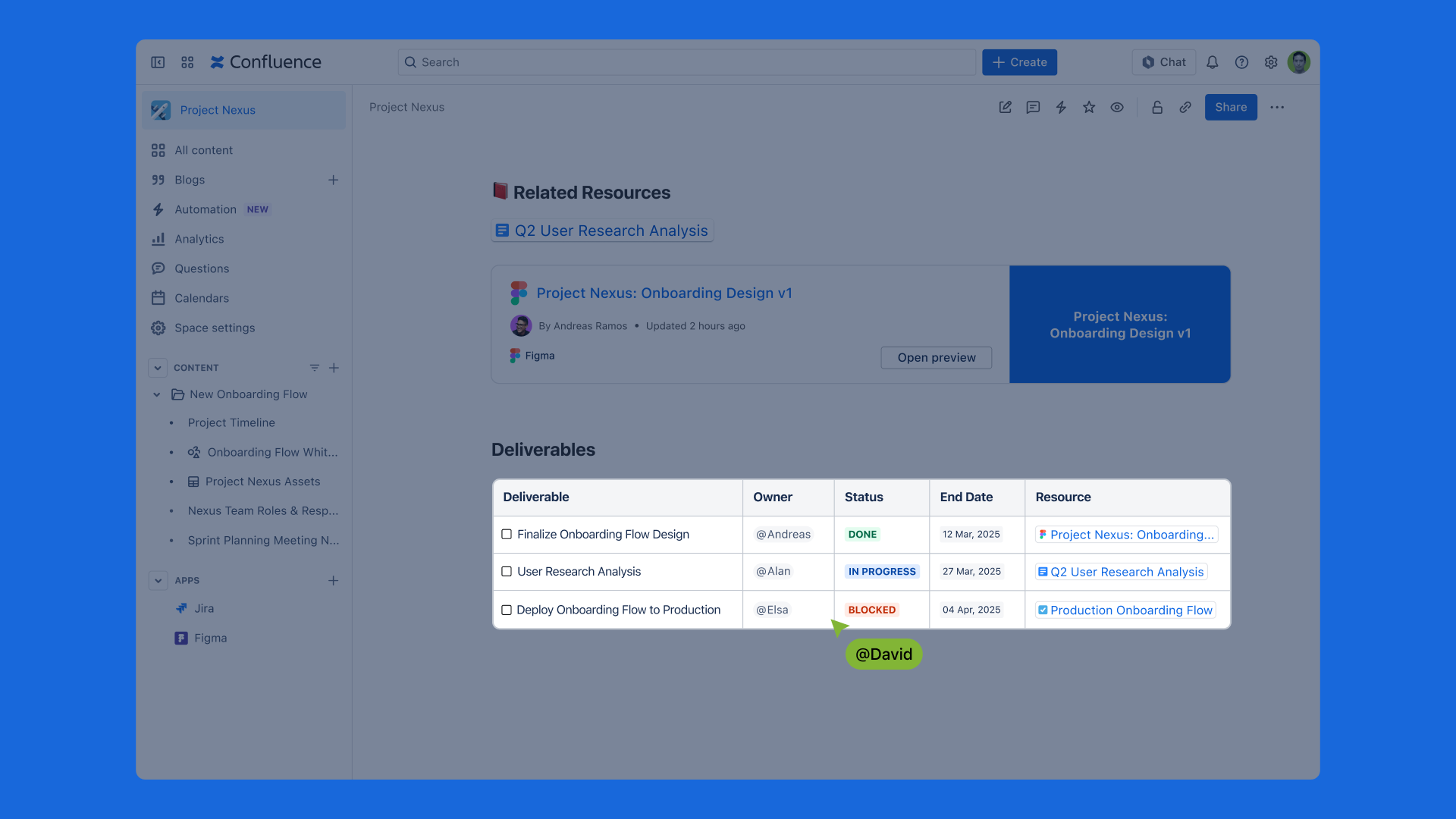Click the @Elsa mention

coord(772,610)
